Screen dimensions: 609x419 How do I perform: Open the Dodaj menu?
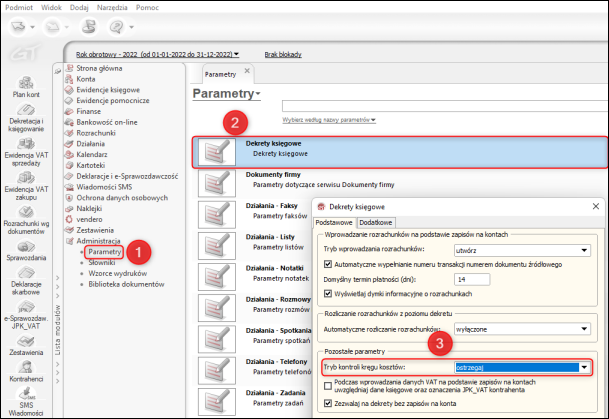(79, 7)
